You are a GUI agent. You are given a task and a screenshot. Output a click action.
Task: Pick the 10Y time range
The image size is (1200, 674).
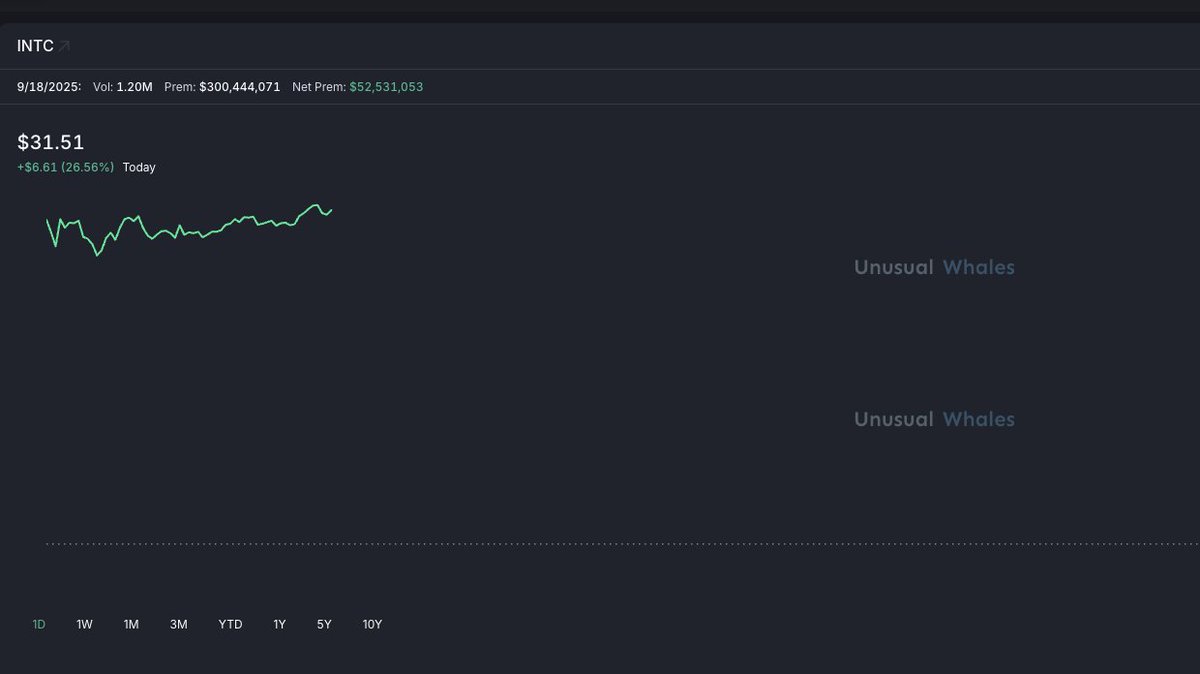point(372,624)
